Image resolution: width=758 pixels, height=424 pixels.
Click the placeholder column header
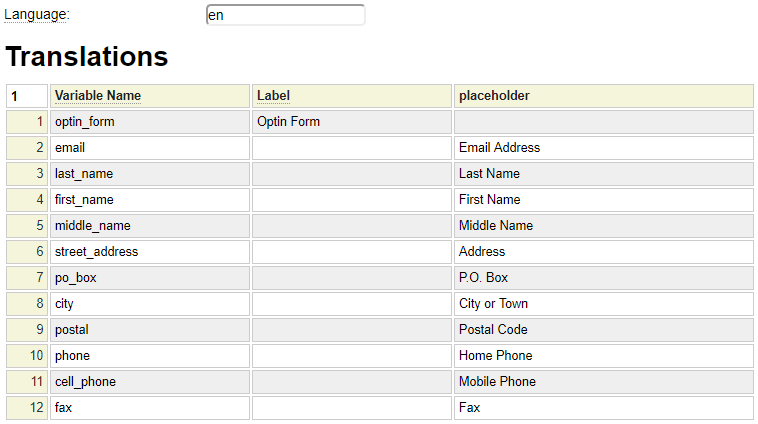(602, 96)
